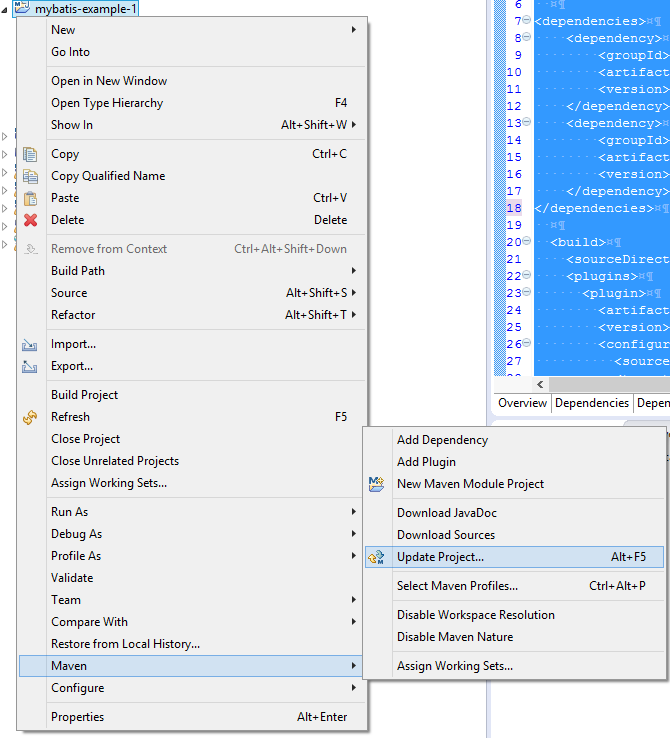Click the red Delete X icon
This screenshot has height=738, width=670.
pyautogui.click(x=31, y=220)
